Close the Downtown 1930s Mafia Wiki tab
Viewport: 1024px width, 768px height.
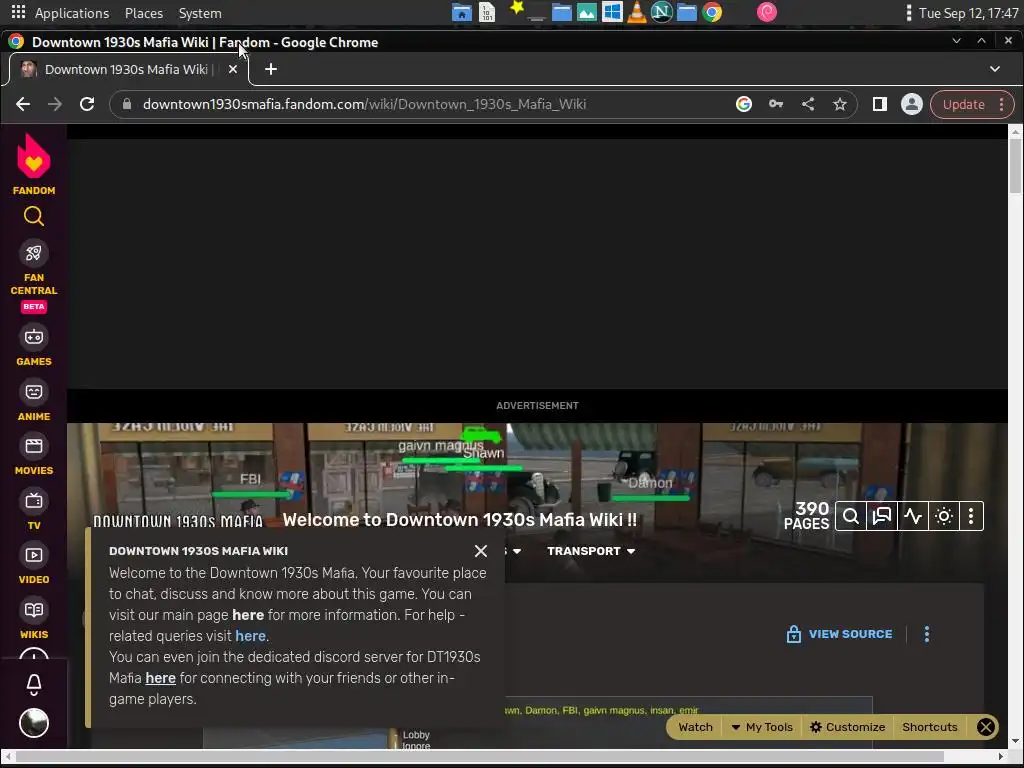232,69
